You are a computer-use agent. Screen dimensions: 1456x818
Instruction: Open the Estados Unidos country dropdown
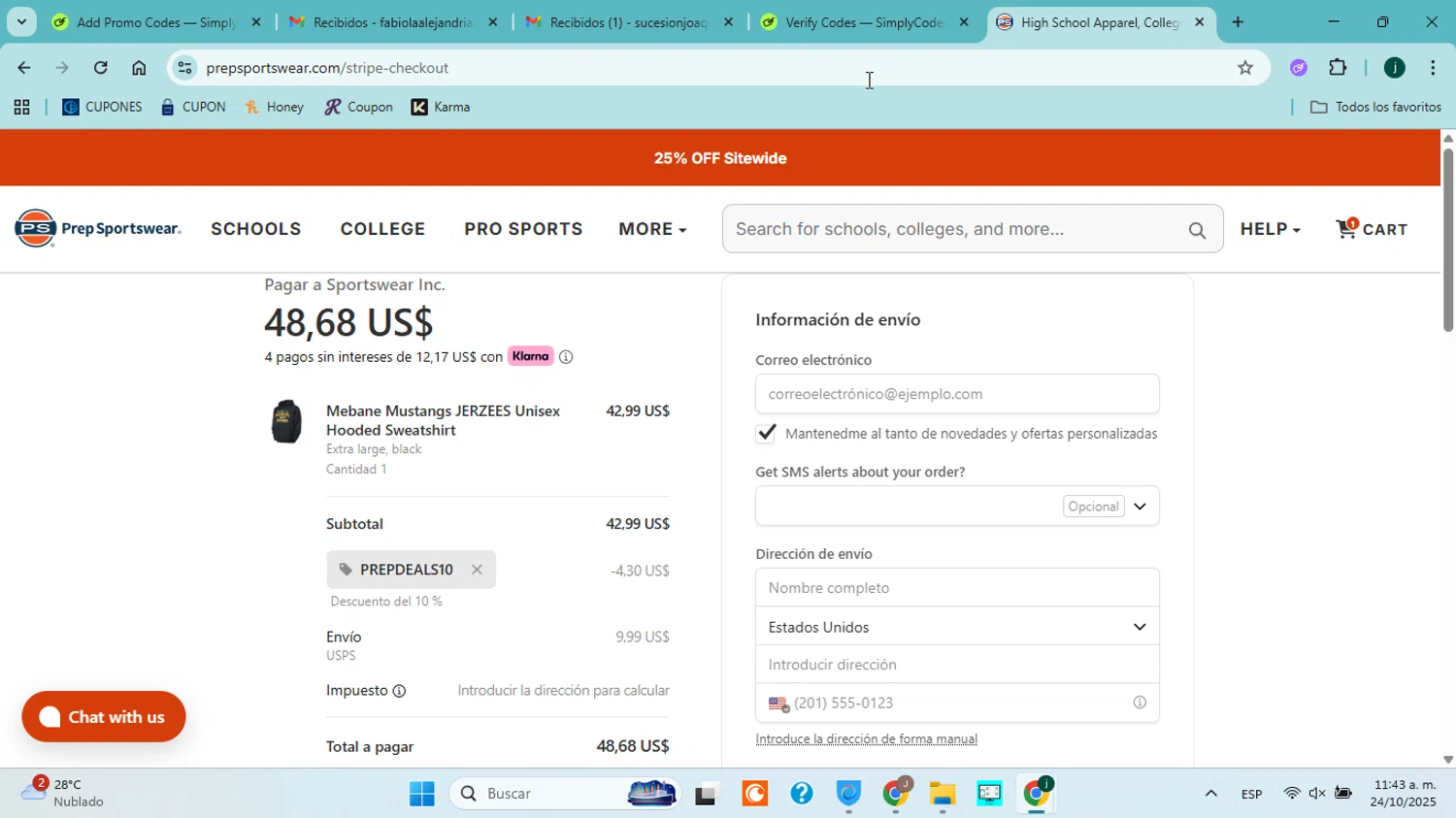957,627
